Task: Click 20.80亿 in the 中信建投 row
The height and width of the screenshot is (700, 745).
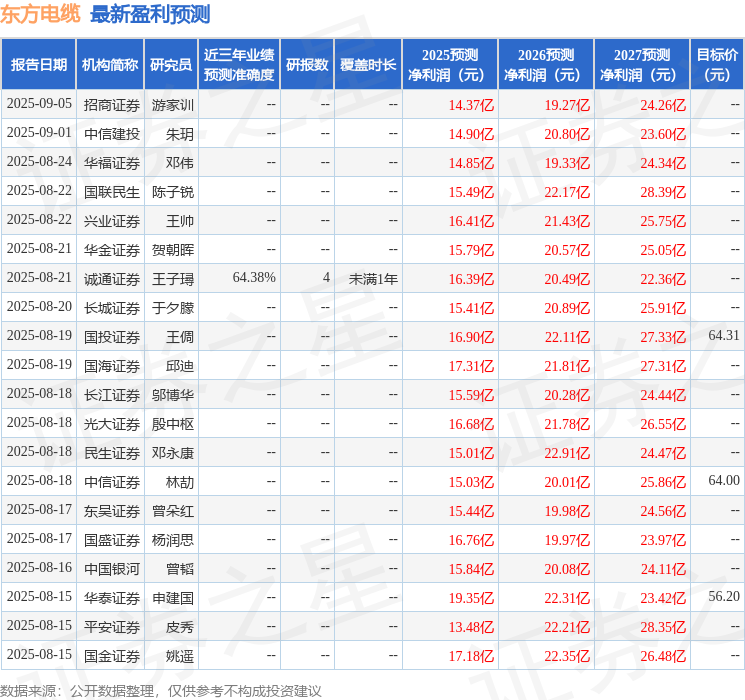Action: tap(567, 134)
